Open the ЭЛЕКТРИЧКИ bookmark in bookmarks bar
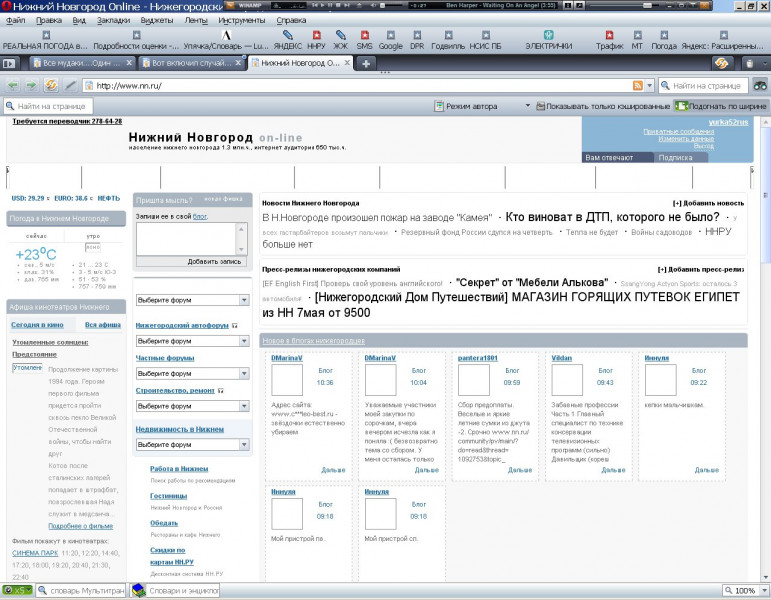The image size is (771, 600). click(549, 40)
